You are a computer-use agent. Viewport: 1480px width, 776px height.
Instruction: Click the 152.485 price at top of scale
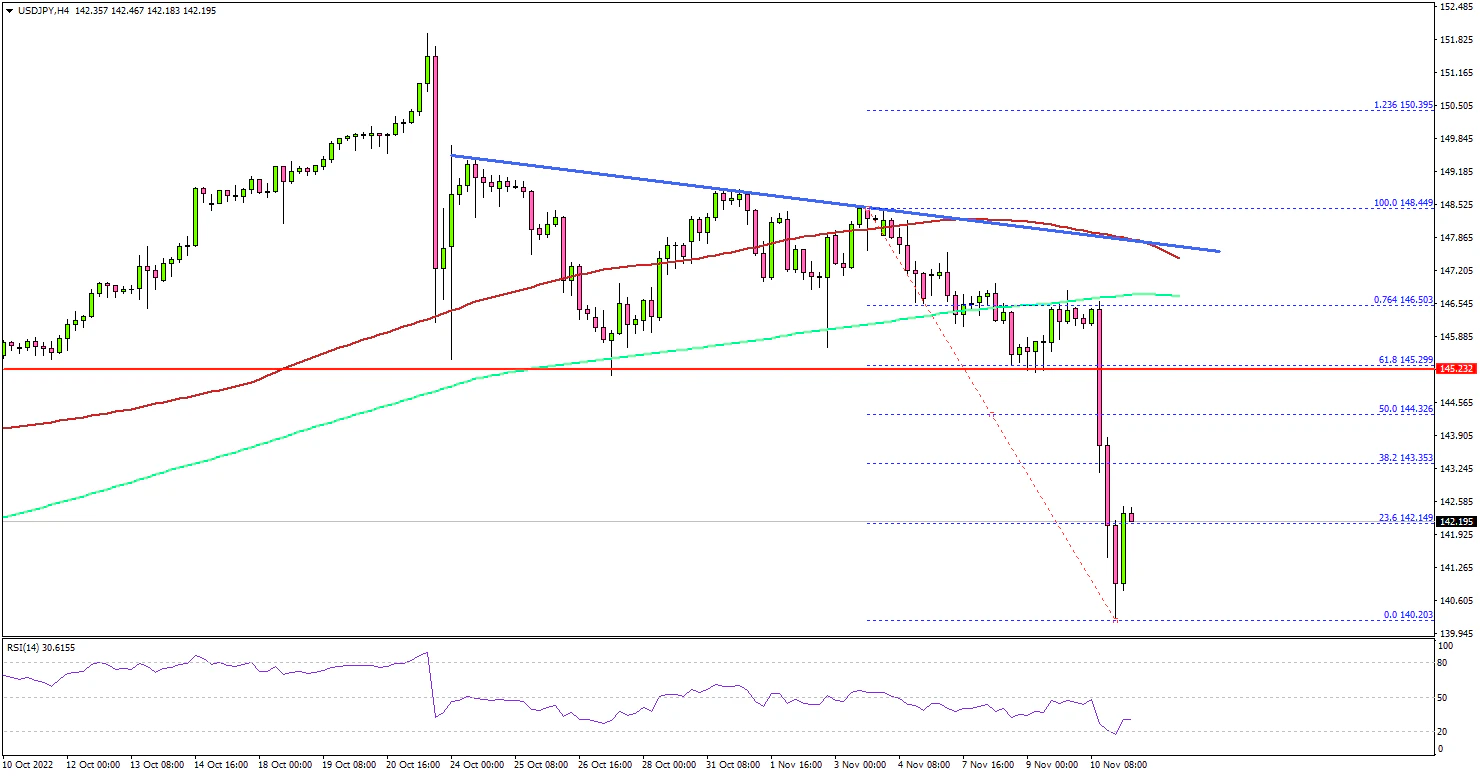1455,7
